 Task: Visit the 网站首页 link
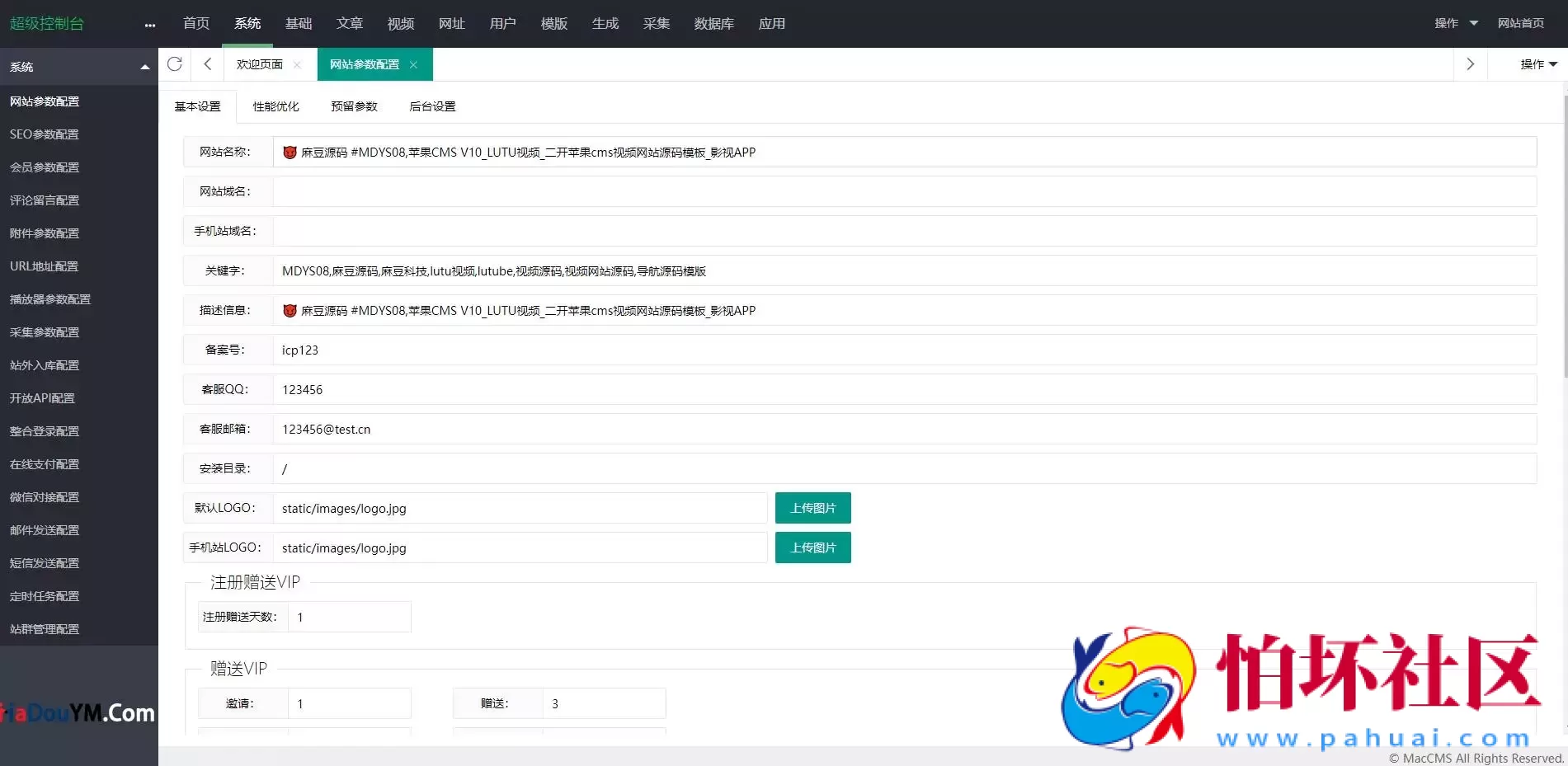coord(1521,23)
